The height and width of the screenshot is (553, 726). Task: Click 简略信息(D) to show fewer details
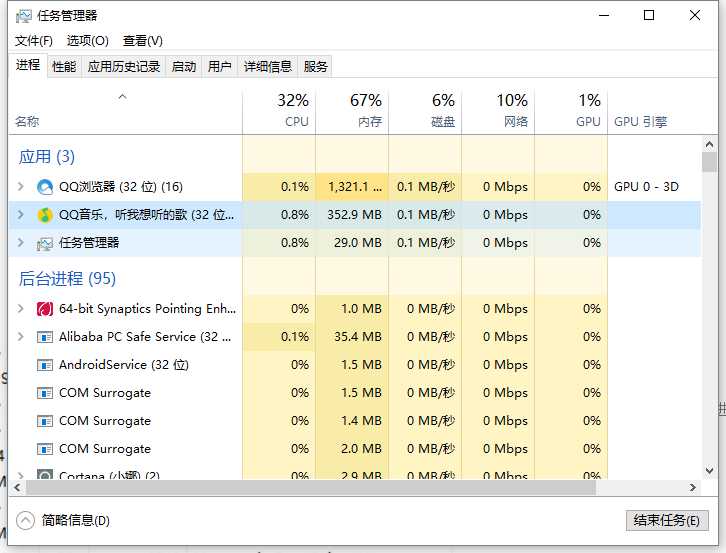tap(75, 521)
